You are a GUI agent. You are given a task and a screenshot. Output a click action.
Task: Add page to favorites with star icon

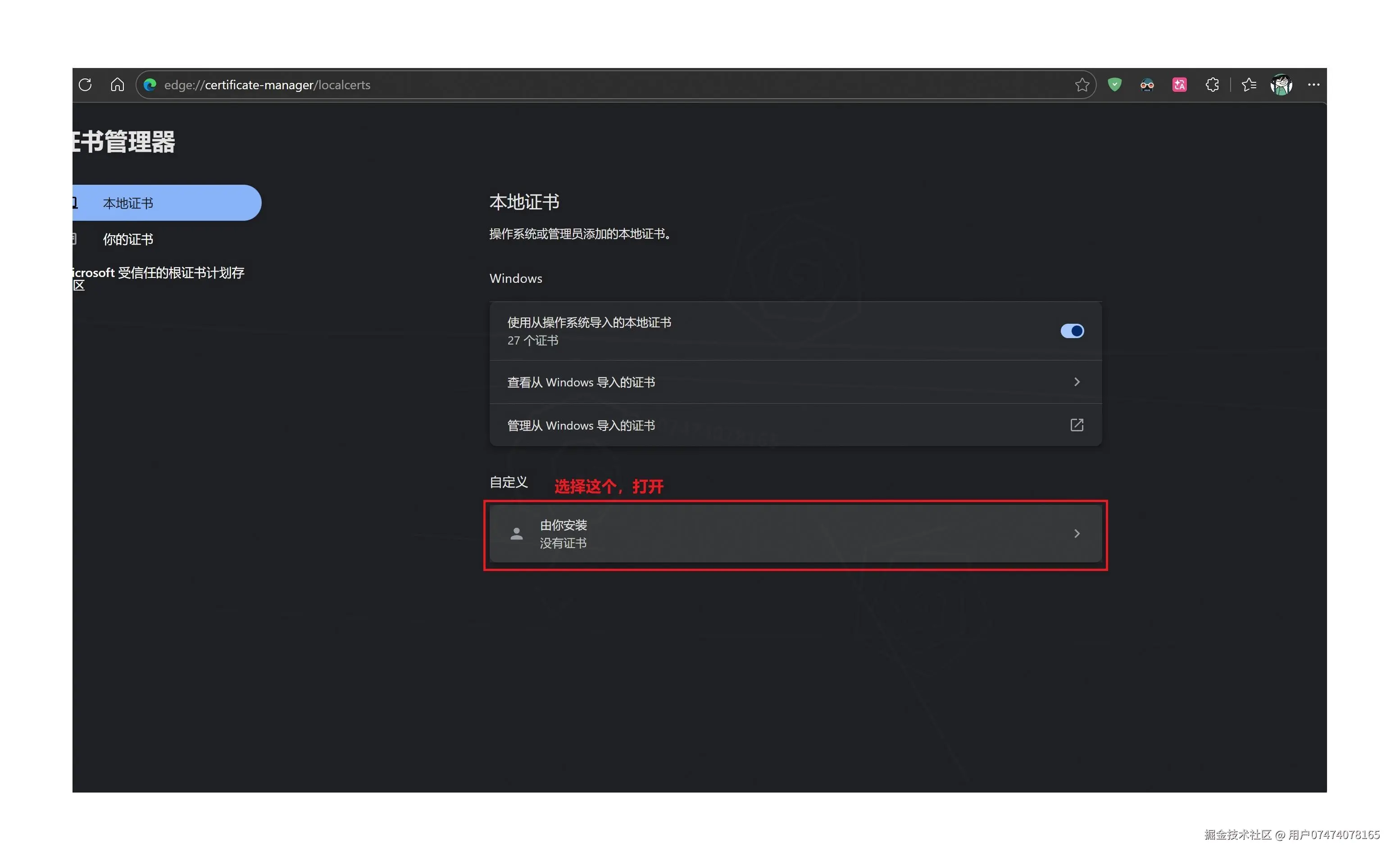pyautogui.click(x=1082, y=85)
